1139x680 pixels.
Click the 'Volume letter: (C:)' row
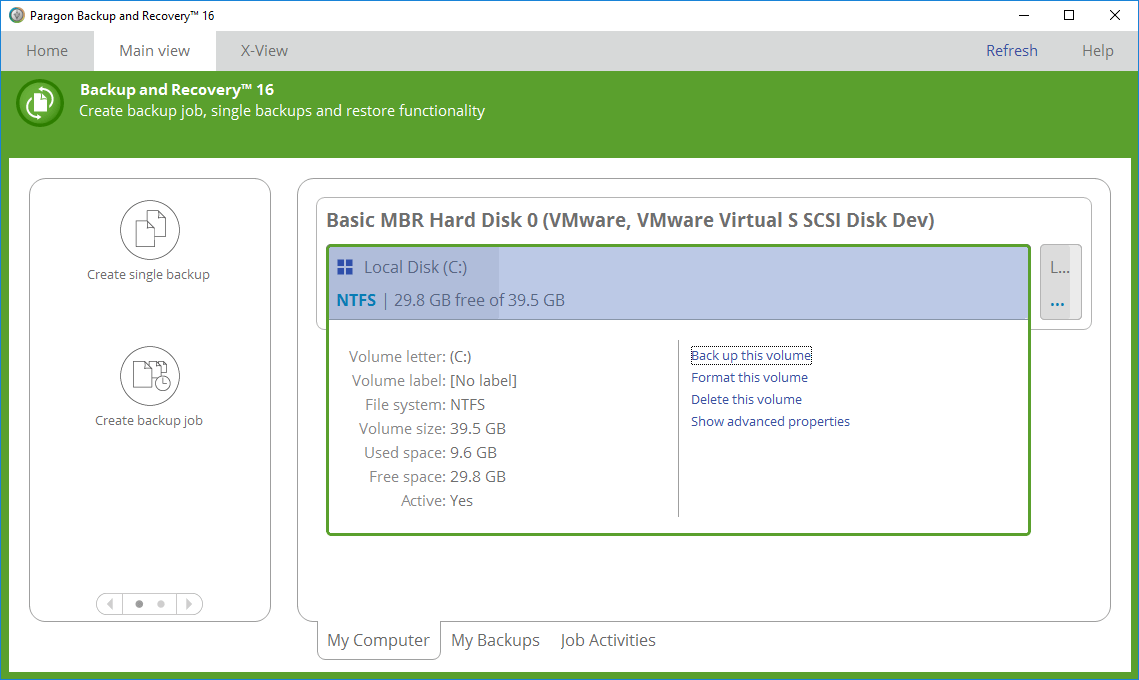[x=410, y=357]
